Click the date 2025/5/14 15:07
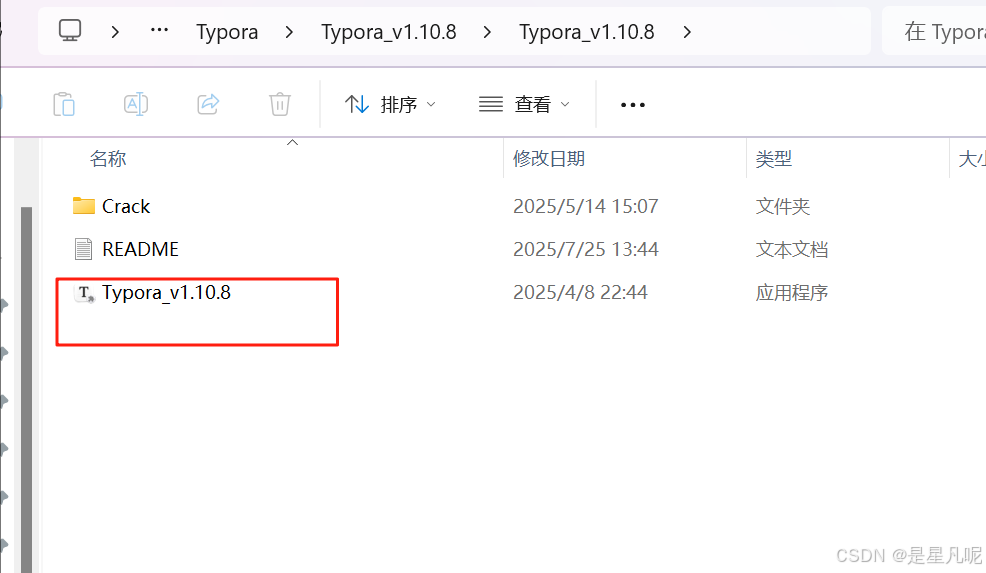986x573 pixels. coord(585,206)
